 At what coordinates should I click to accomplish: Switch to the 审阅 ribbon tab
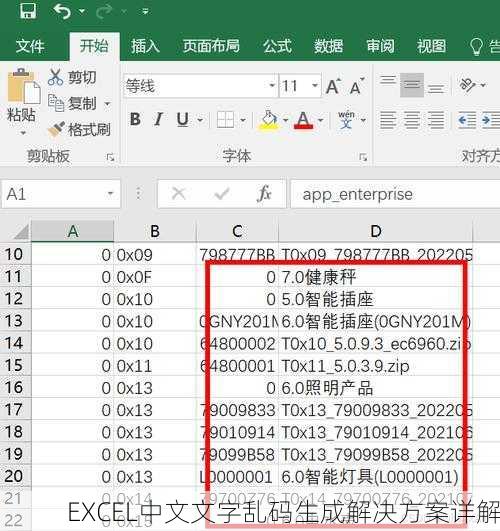pos(380,46)
